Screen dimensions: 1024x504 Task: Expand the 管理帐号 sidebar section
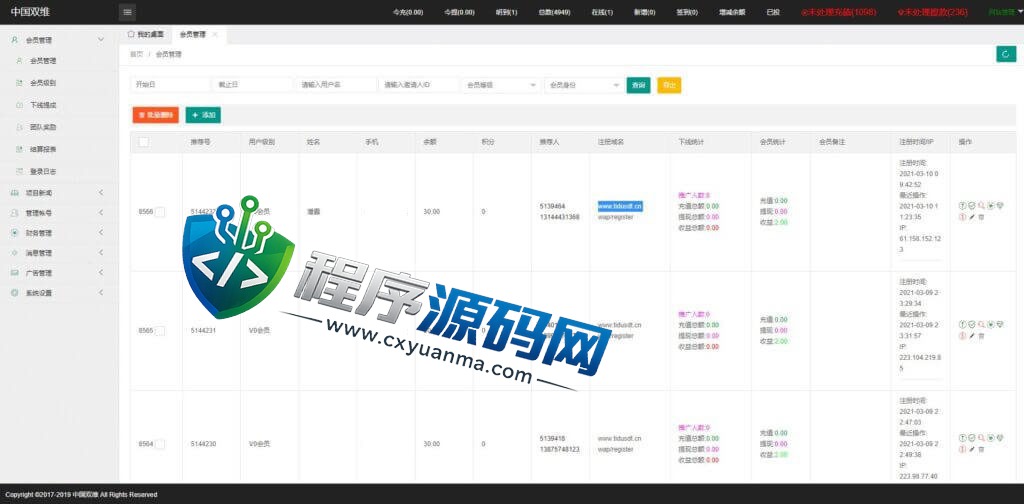(x=59, y=213)
